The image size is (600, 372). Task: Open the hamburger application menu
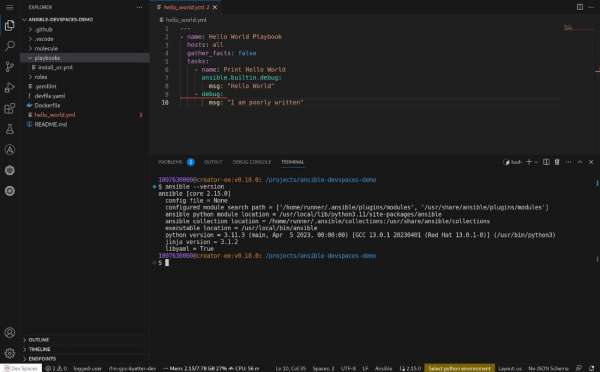9,7
